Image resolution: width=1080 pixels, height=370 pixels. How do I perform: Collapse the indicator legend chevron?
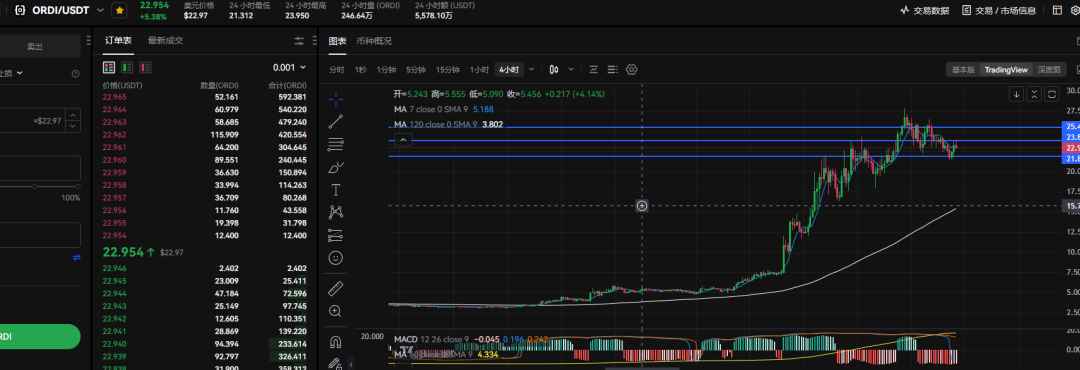[403, 140]
